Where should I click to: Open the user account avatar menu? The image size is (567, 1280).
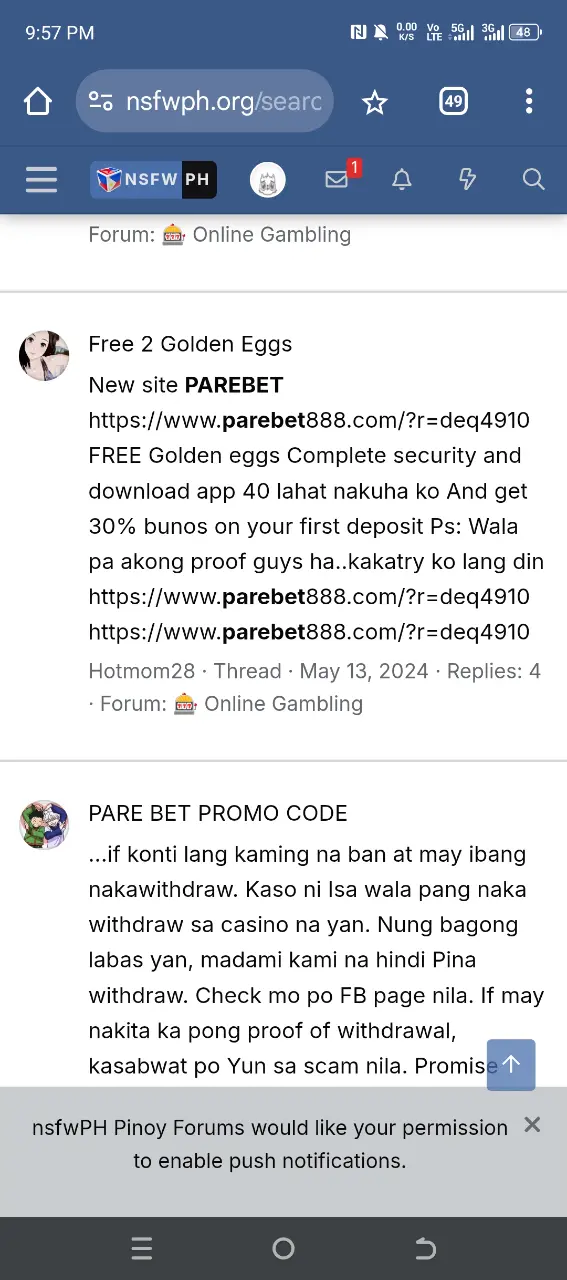268,180
